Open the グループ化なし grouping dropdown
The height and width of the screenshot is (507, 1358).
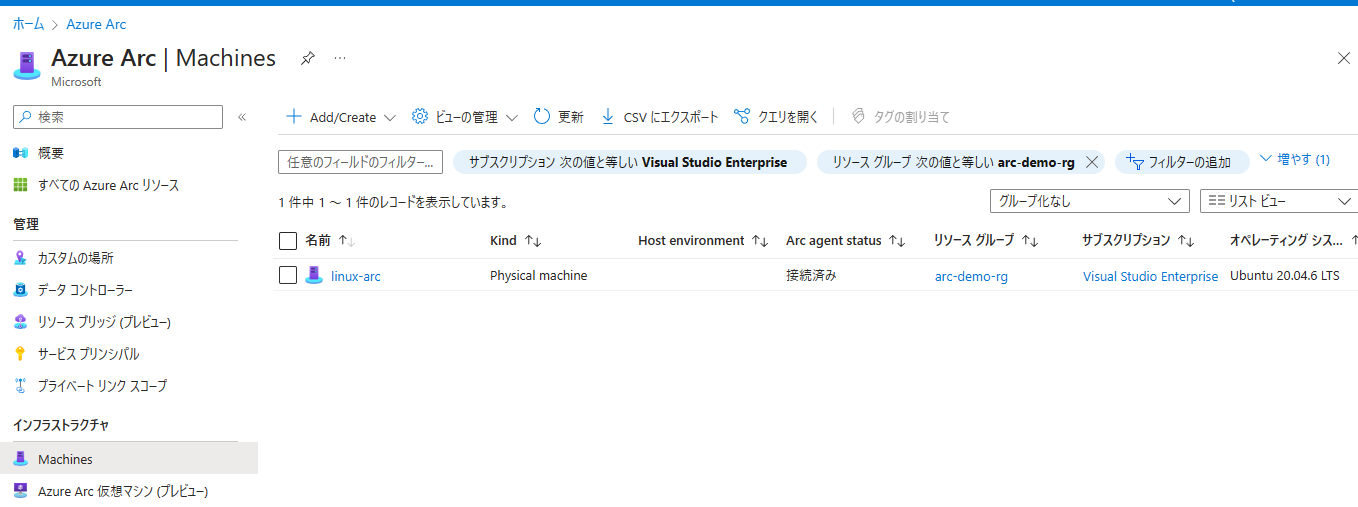click(x=1089, y=201)
